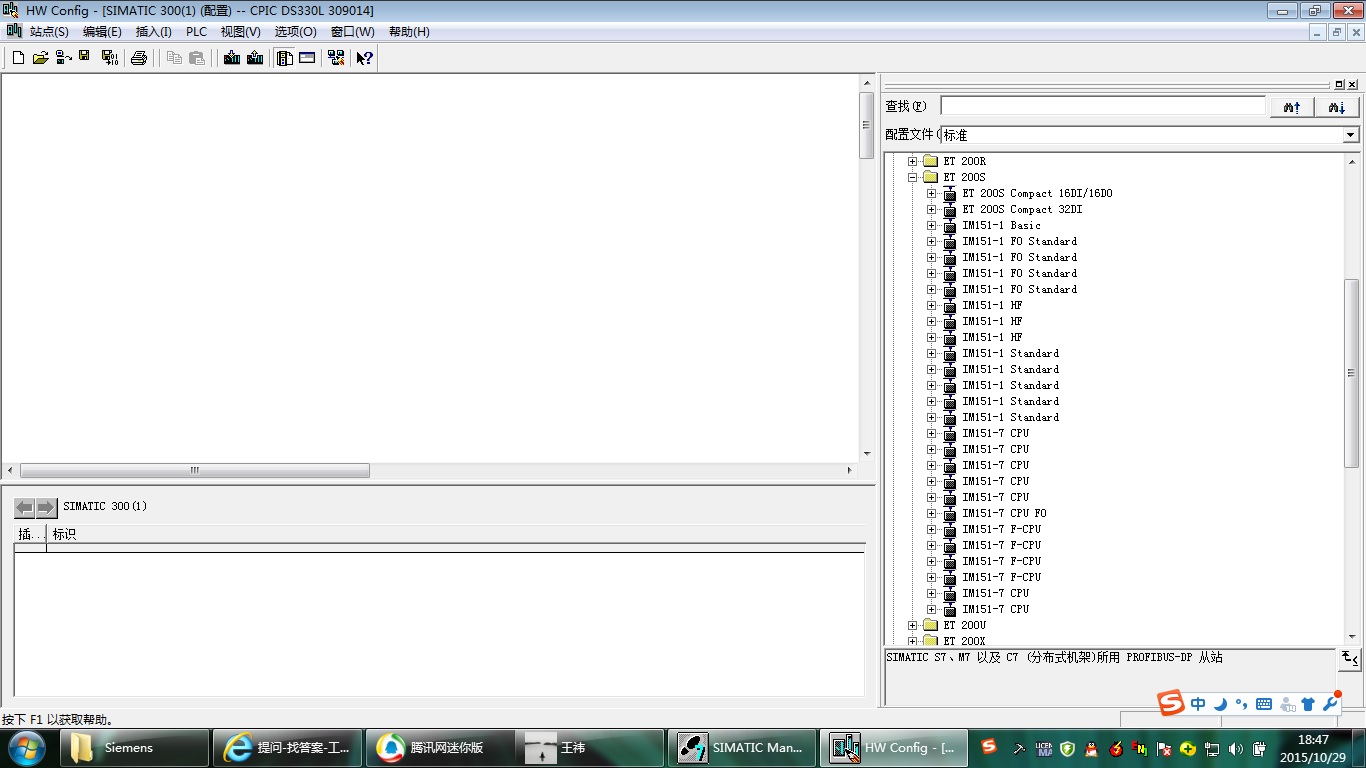Expand the ET 200U folder

pyautogui.click(x=912, y=625)
